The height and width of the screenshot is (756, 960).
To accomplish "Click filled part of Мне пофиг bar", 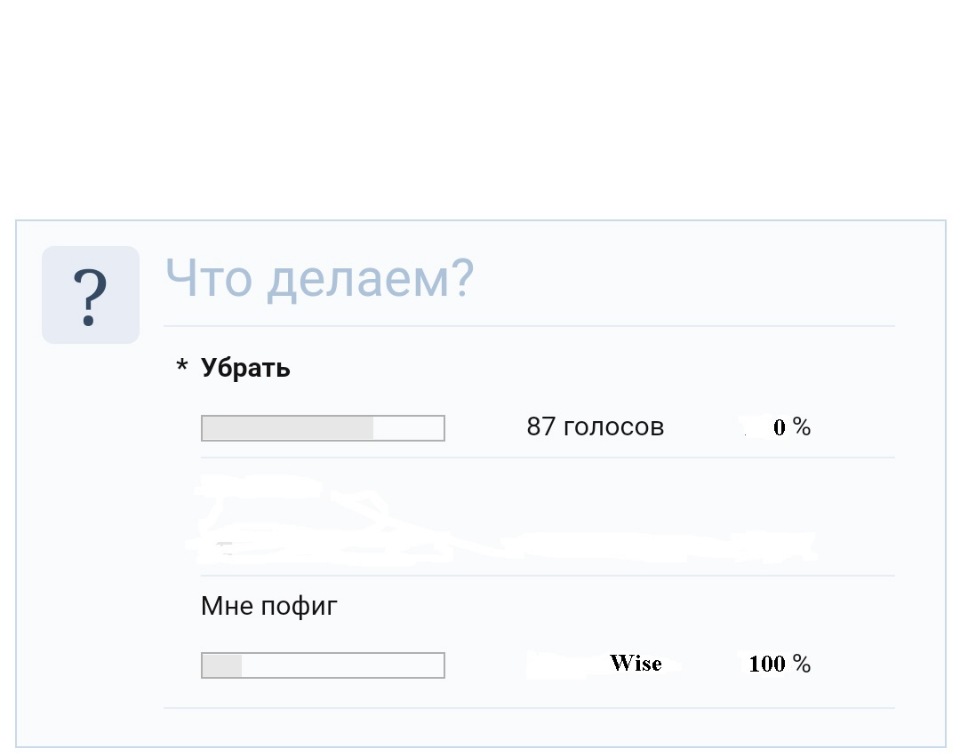I will (x=222, y=666).
